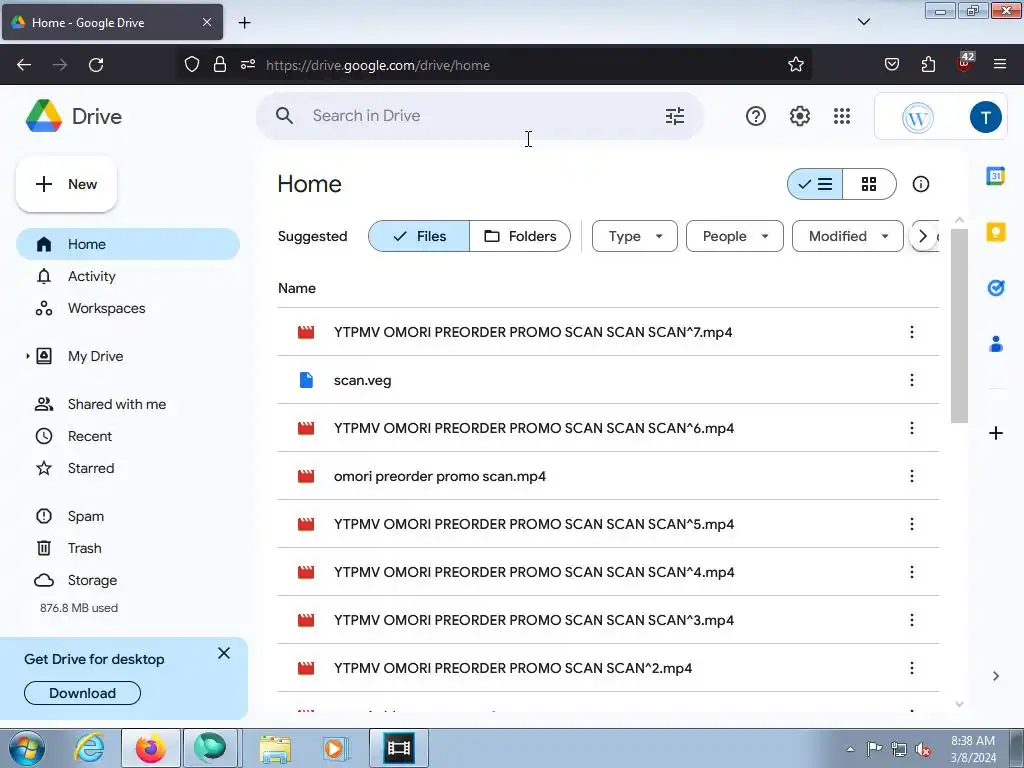The image size is (1024, 768).
Task: Open list all tabs dropdown arrow
Action: tap(863, 22)
